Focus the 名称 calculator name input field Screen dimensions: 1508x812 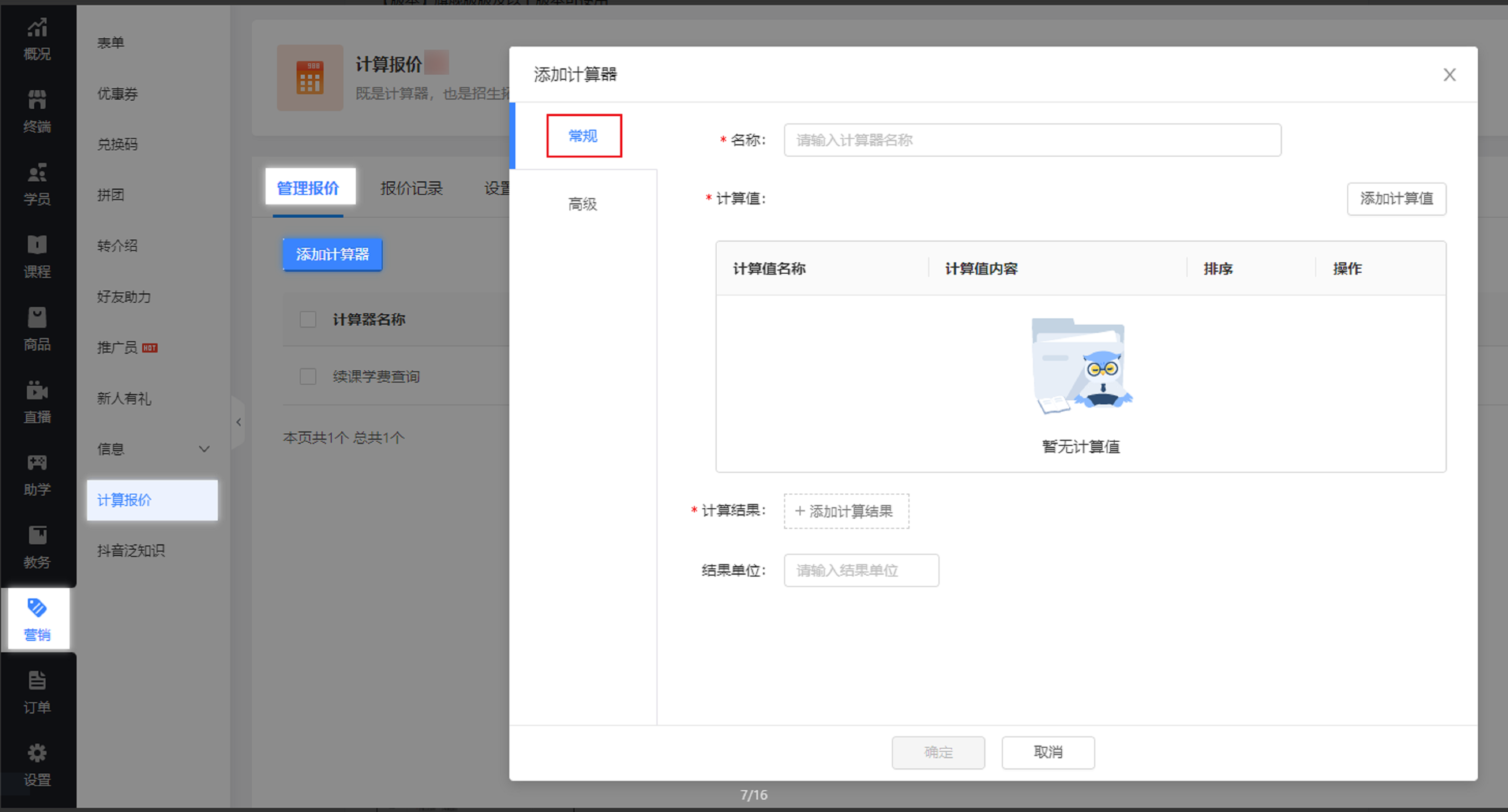[1032, 140]
